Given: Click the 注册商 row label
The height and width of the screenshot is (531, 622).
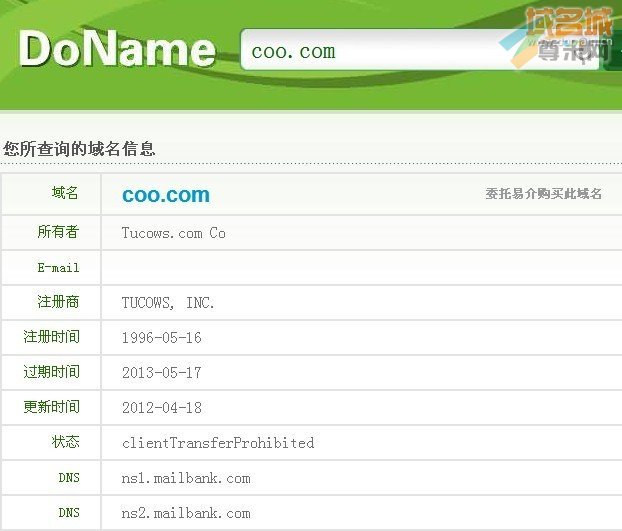Looking at the screenshot, I should (x=58, y=302).
